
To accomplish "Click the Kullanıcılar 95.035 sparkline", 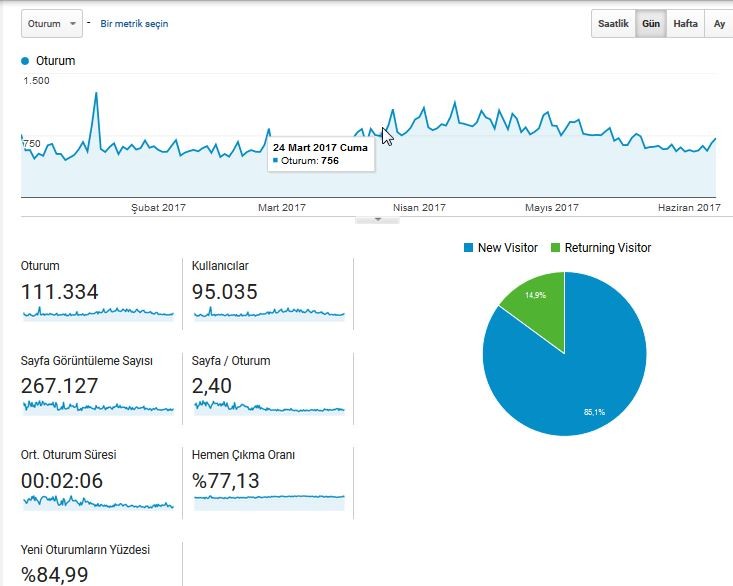I will coord(269,313).
